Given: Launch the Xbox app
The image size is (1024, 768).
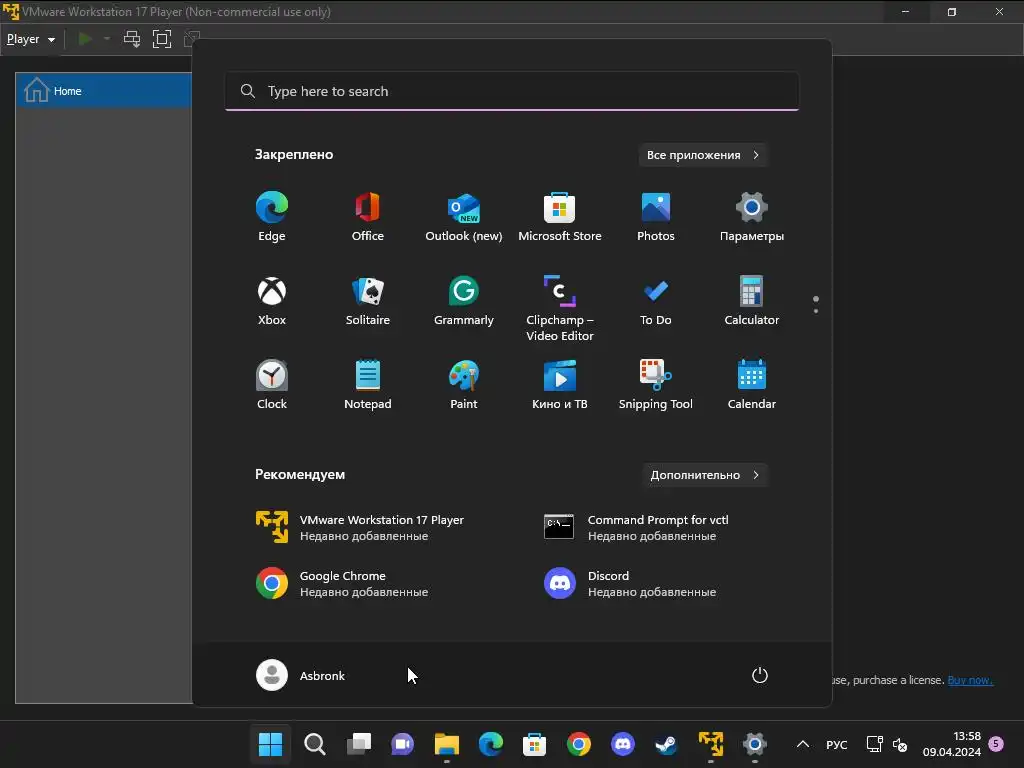Looking at the screenshot, I should (x=272, y=301).
